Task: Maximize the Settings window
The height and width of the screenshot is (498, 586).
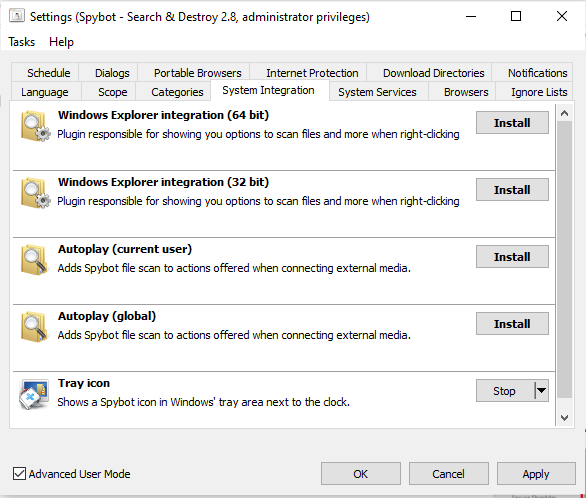Action: pos(516,16)
